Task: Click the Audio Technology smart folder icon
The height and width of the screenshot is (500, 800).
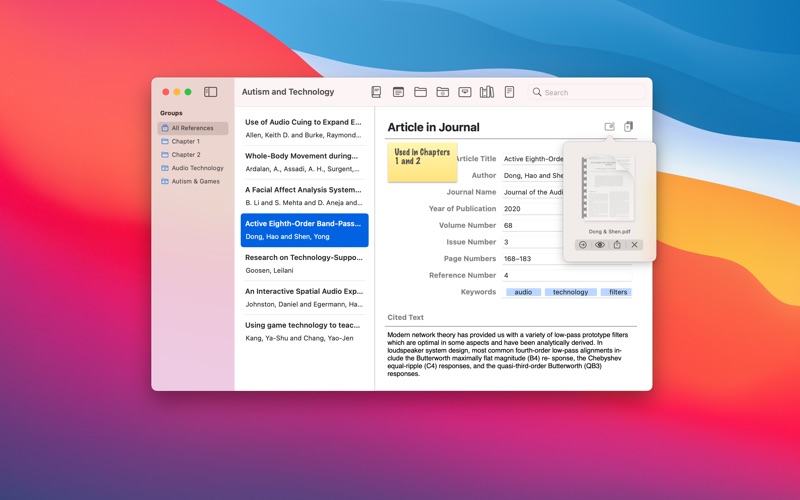Action: tap(165, 168)
